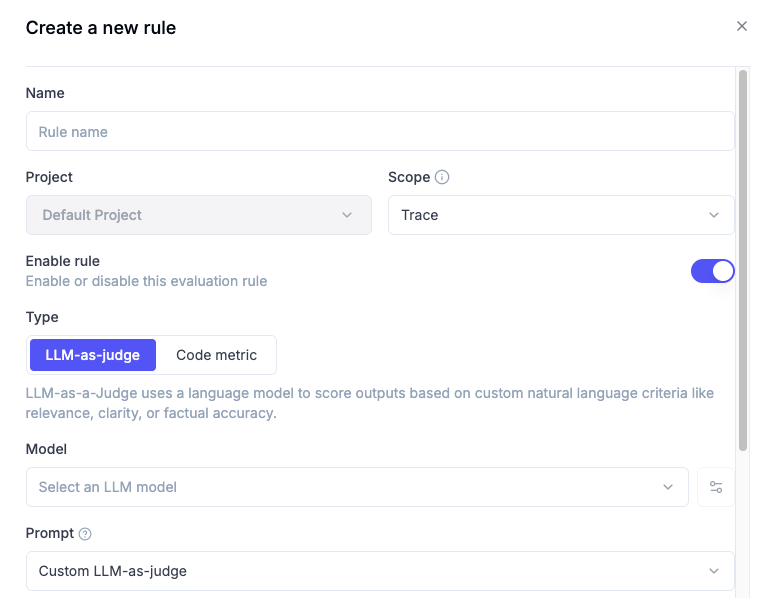Click the Name field label
Screen dimensions: 772x598
45,93
